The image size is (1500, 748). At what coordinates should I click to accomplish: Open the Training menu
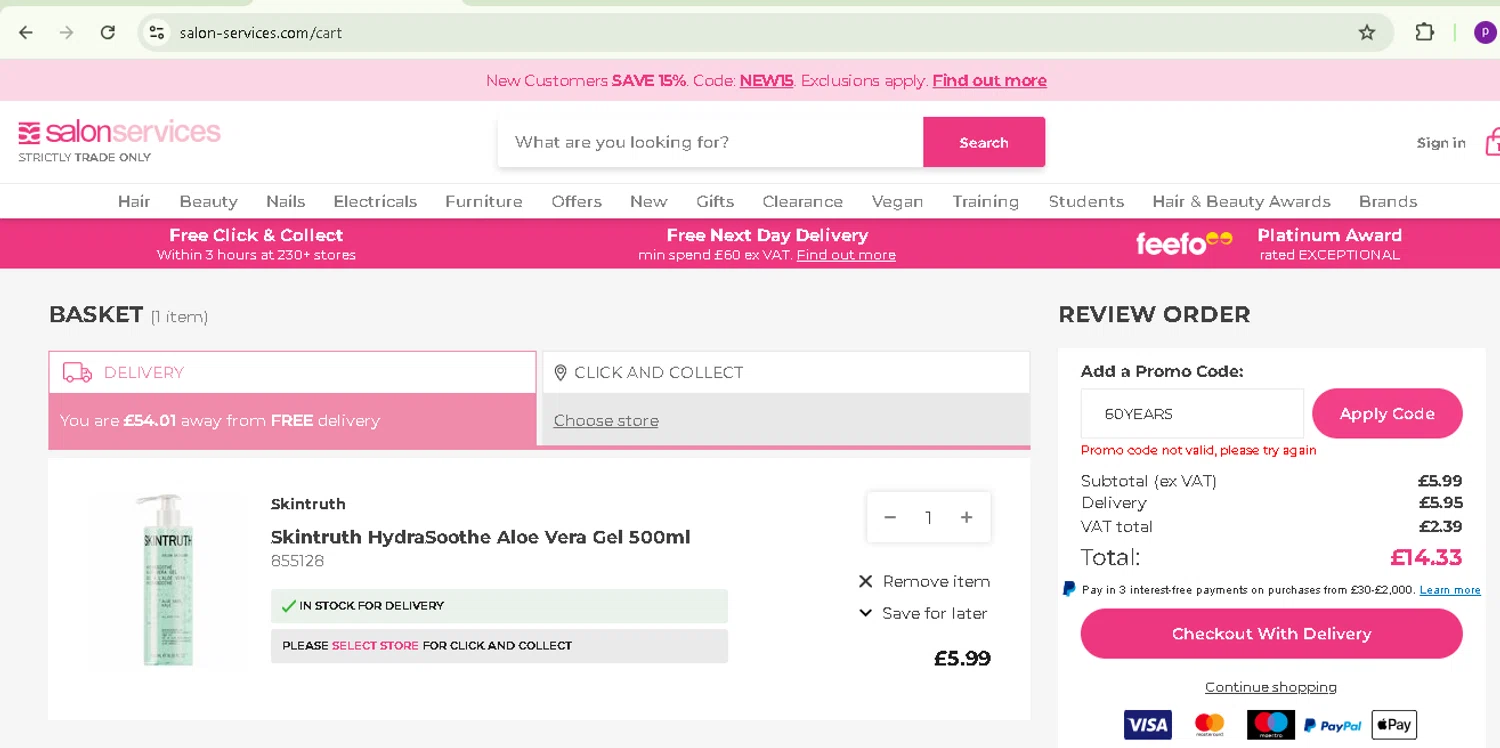point(985,201)
